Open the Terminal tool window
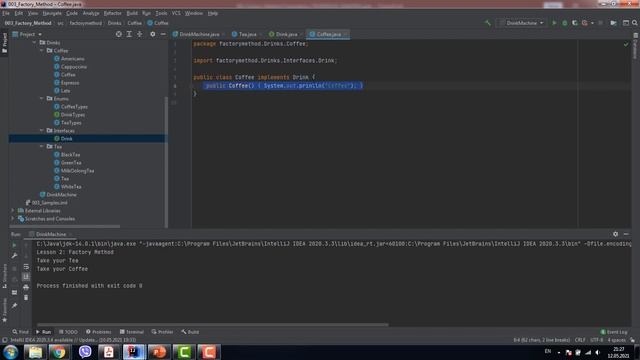640x360 pixels. point(131,332)
